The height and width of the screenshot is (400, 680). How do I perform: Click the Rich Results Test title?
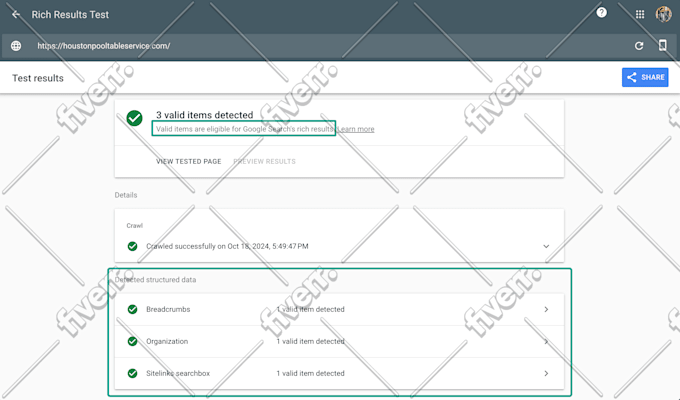point(70,15)
